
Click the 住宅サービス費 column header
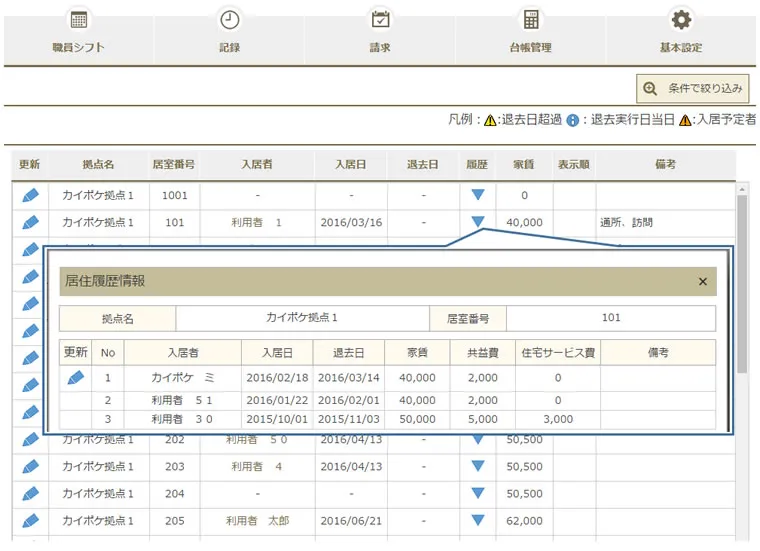(558, 353)
